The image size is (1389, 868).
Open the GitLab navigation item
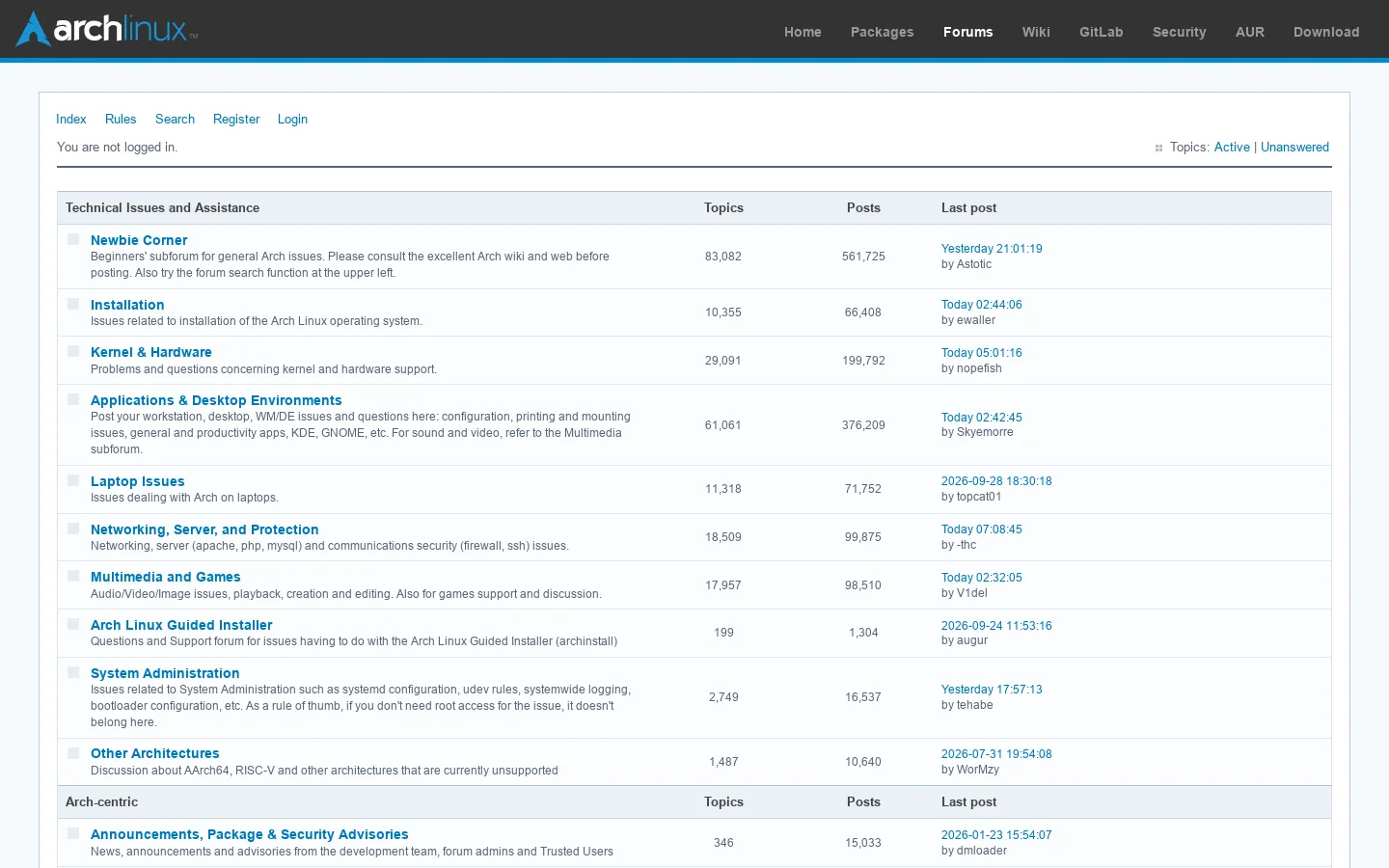pyautogui.click(x=1101, y=32)
